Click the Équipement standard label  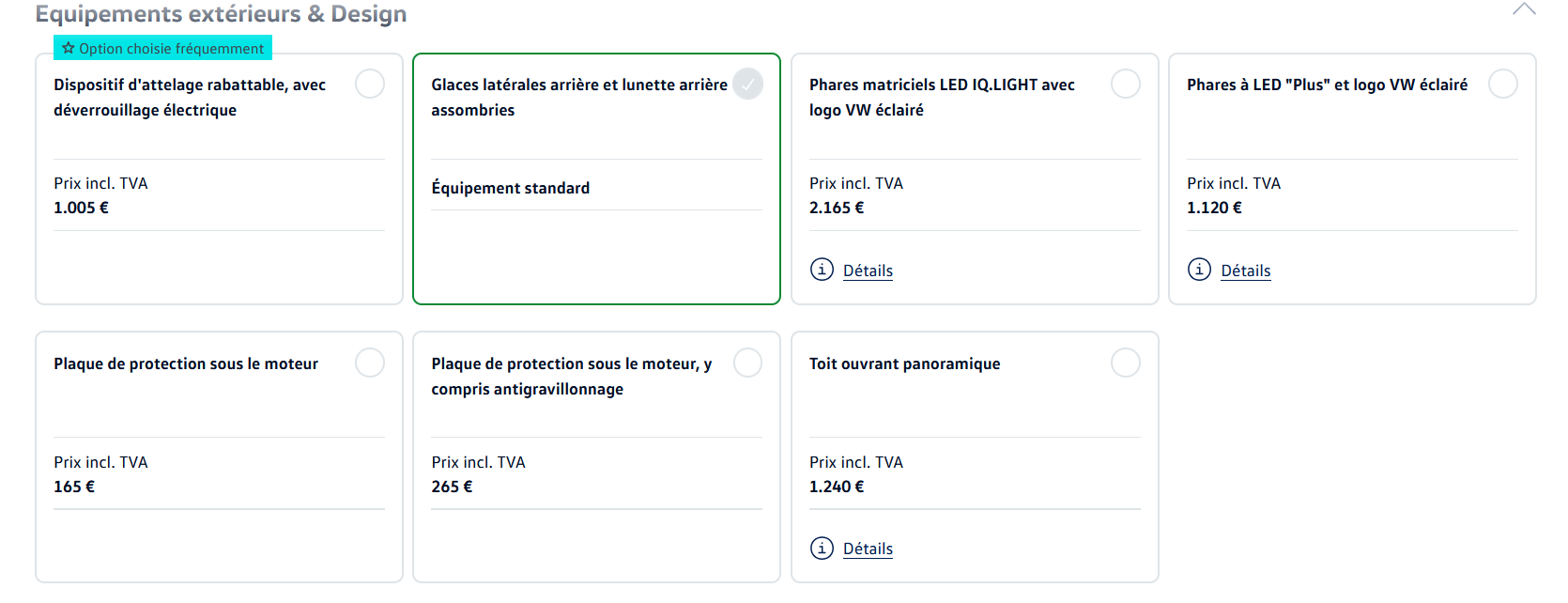point(510,188)
